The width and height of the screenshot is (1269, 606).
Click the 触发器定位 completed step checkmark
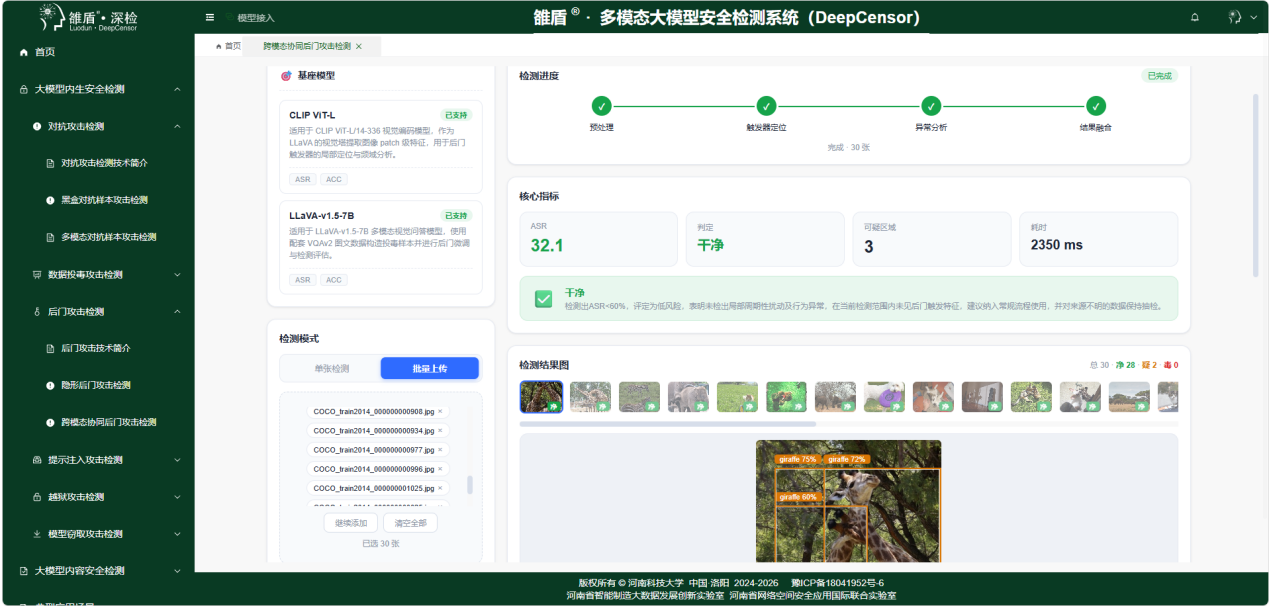coord(766,106)
